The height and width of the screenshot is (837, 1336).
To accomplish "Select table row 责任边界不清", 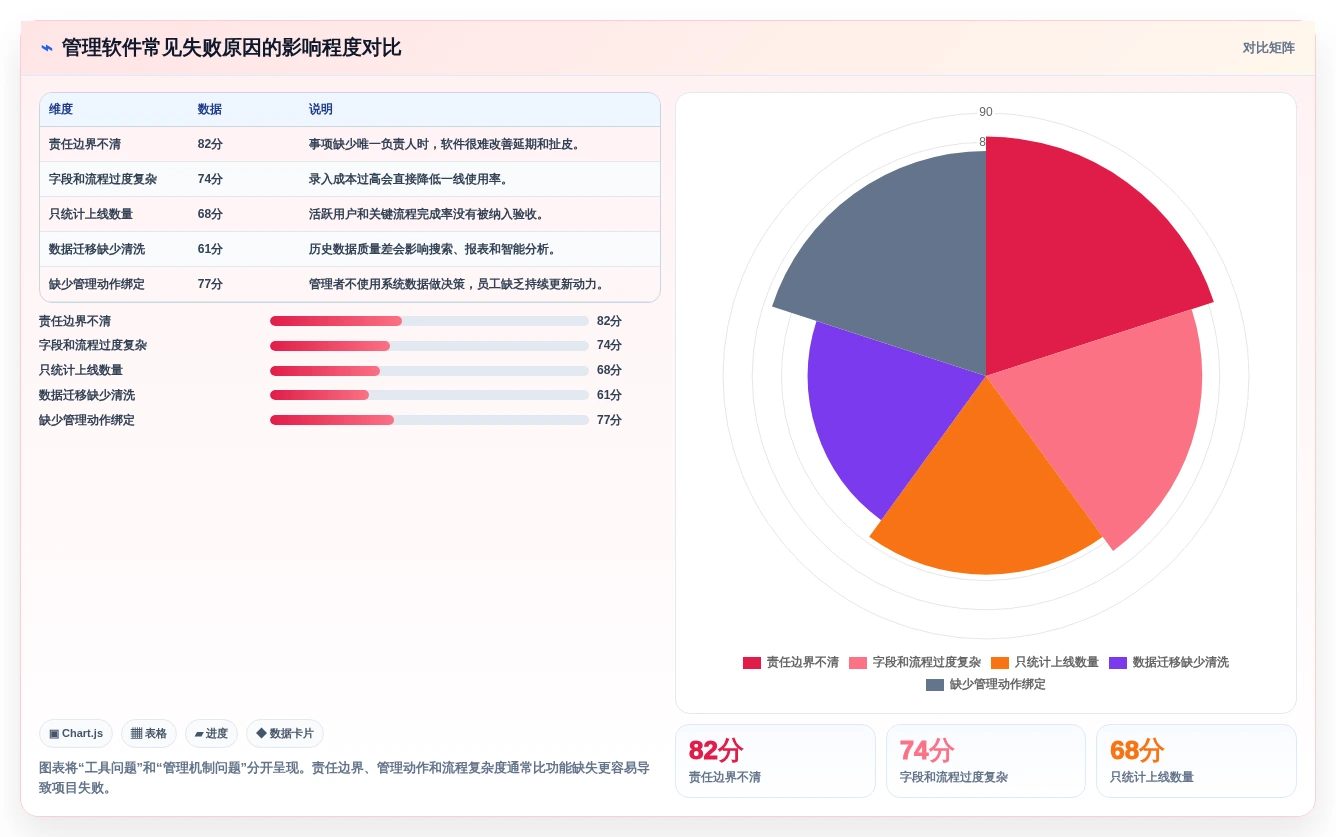I will click(350, 144).
